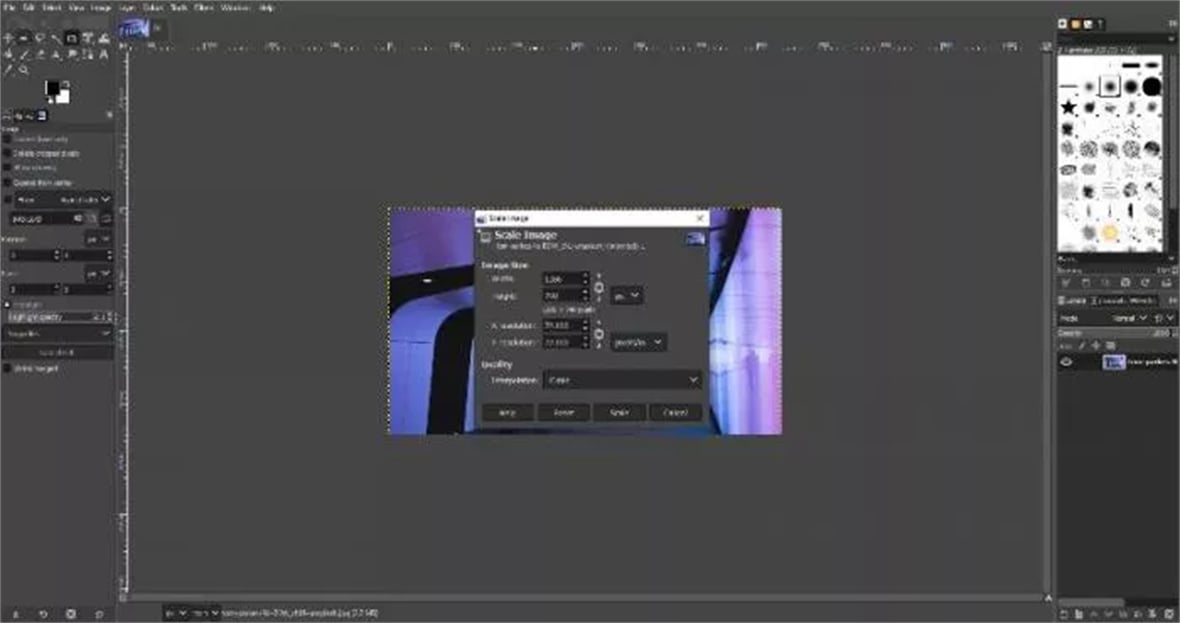Adjust the Highlight opacity slider
The height and width of the screenshot is (623, 1180).
pos(58,317)
